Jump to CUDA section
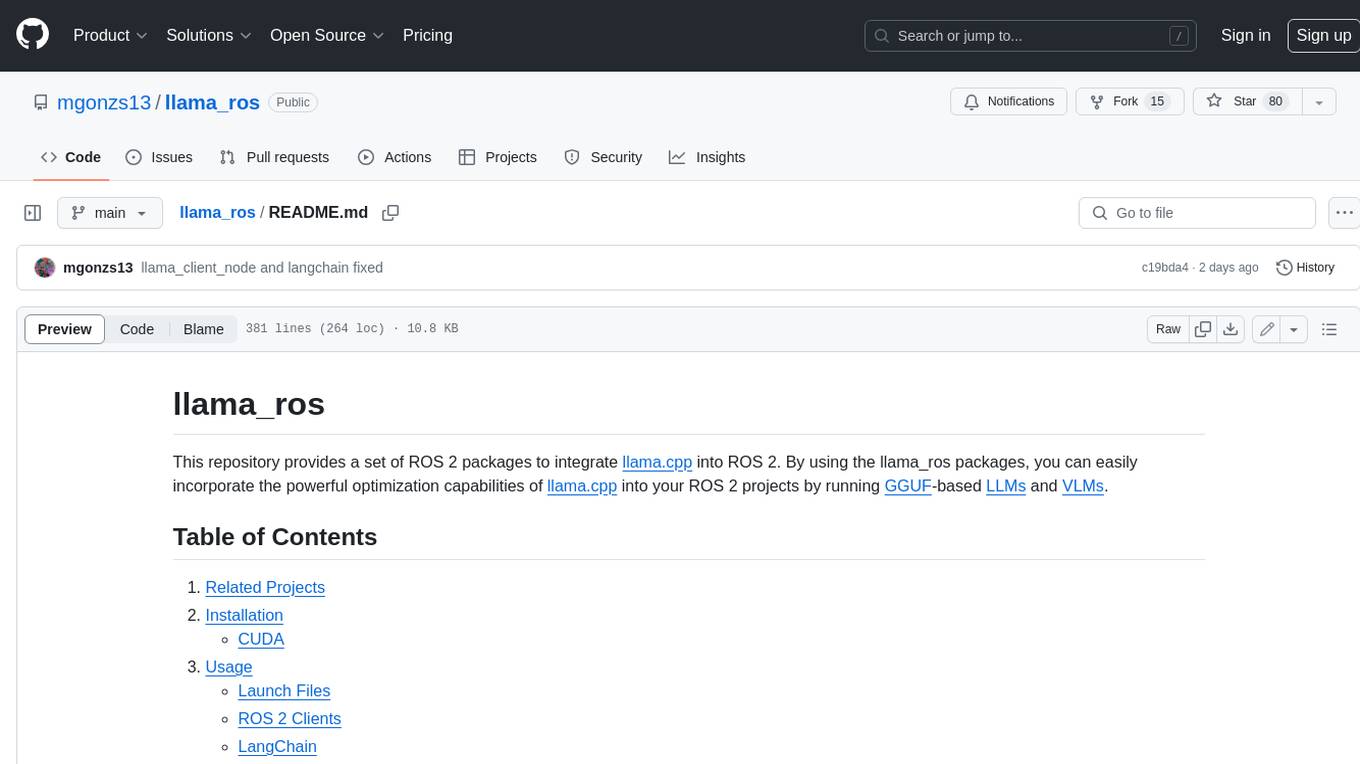The image size is (1360, 764). pyautogui.click(x=261, y=639)
